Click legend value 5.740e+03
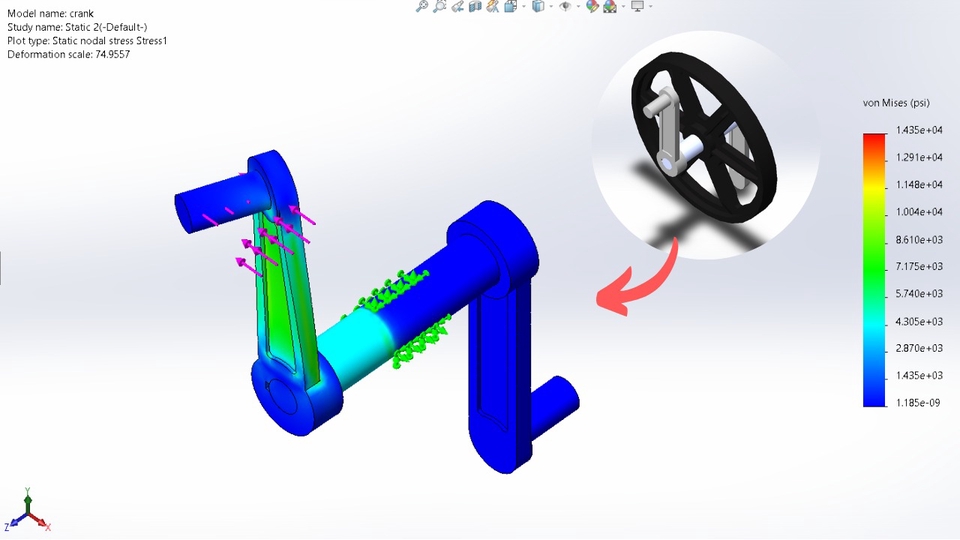The width and height of the screenshot is (960, 540). (919, 294)
